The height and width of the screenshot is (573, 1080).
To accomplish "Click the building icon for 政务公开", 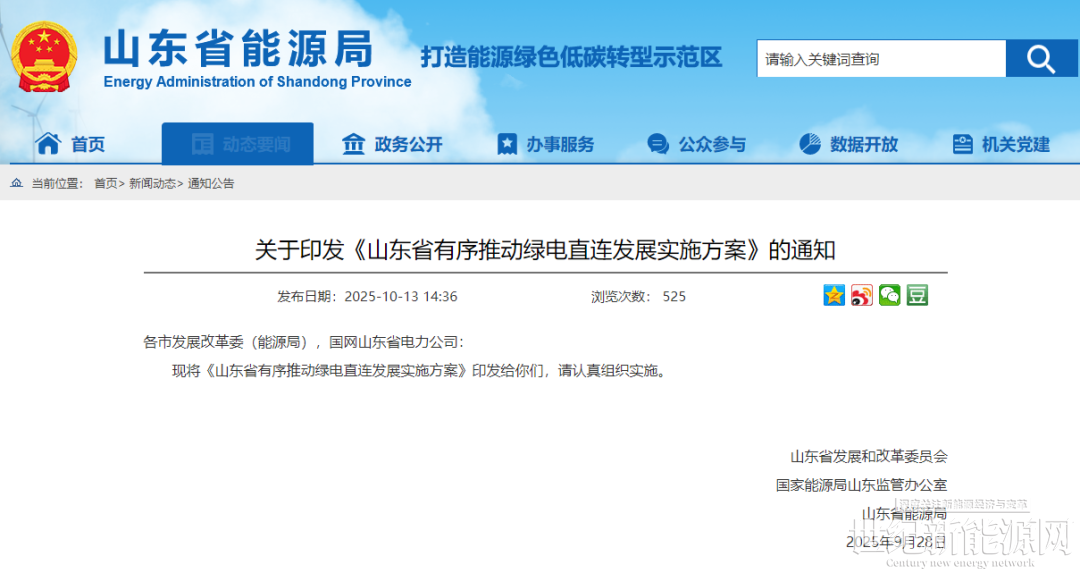I will (353, 144).
